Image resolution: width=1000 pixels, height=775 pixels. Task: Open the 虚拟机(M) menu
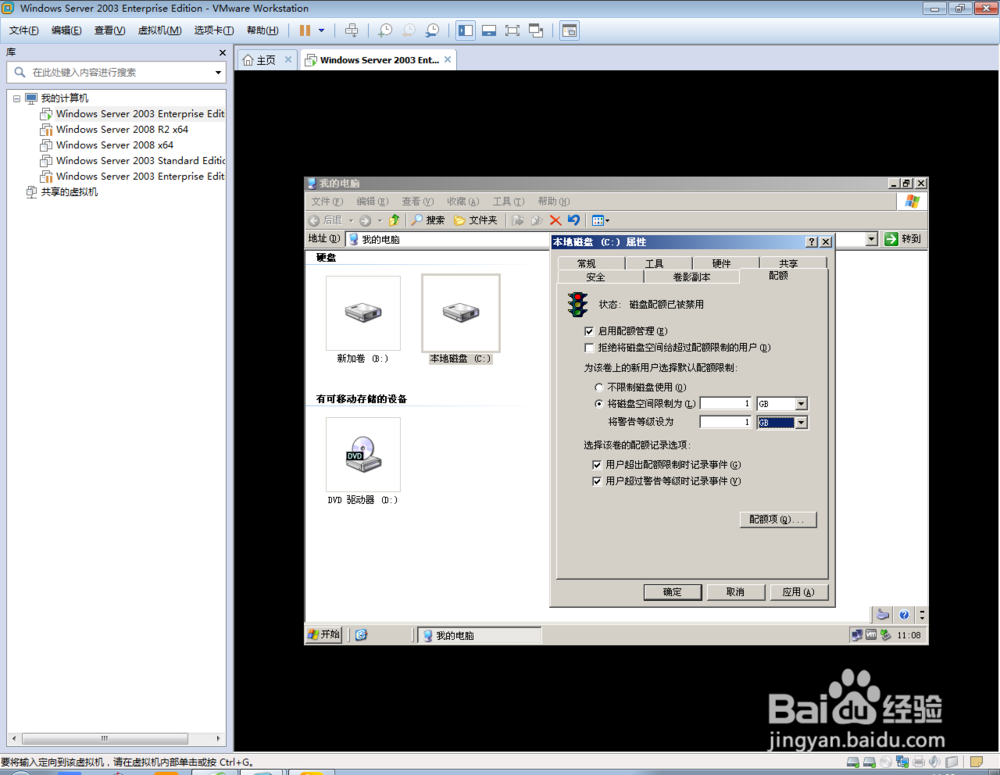159,31
